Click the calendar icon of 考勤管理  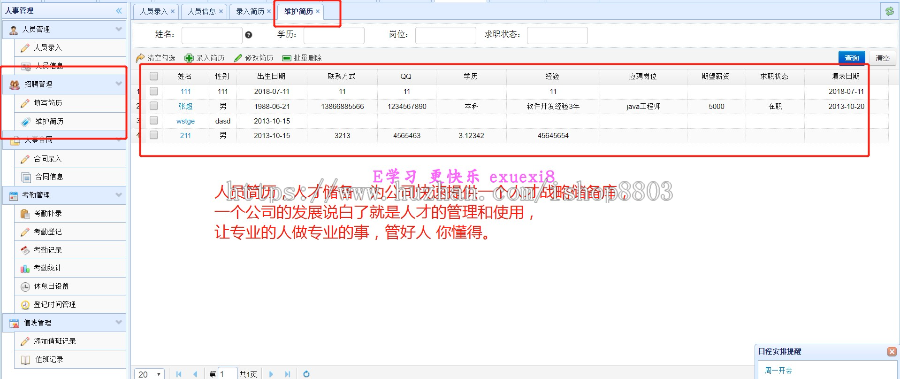14,195
